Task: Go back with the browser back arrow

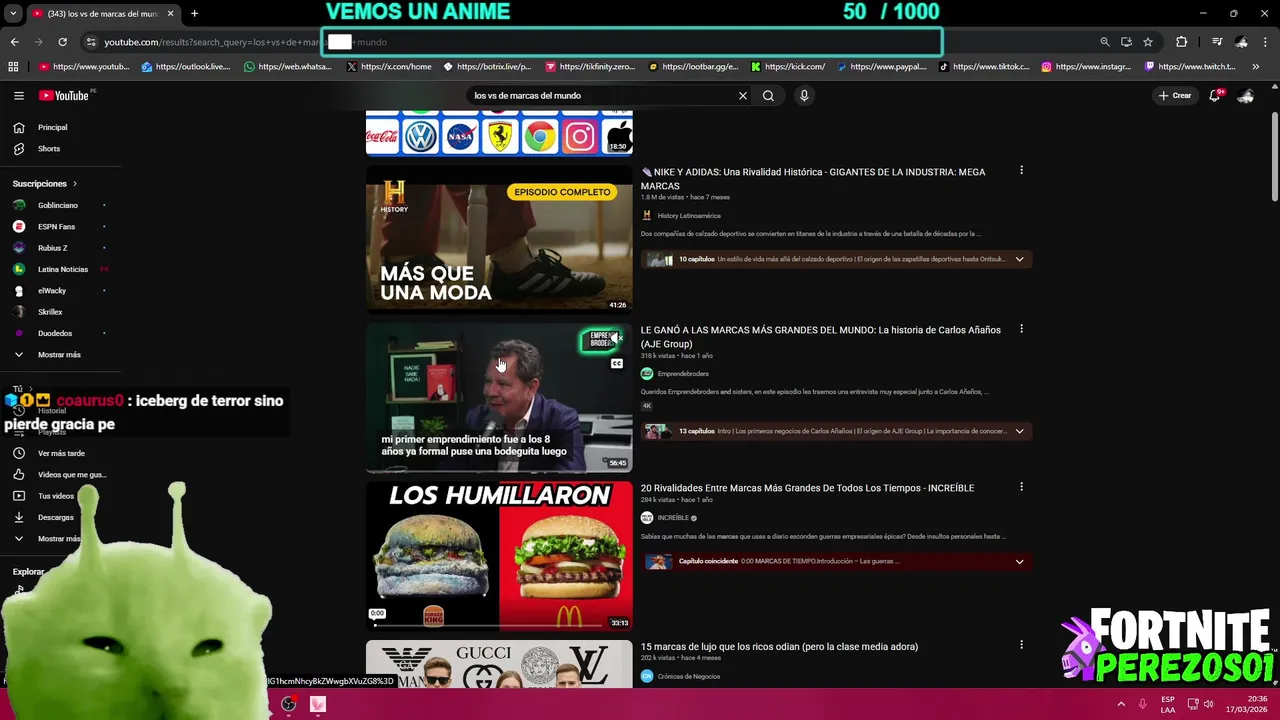Action: click(14, 42)
